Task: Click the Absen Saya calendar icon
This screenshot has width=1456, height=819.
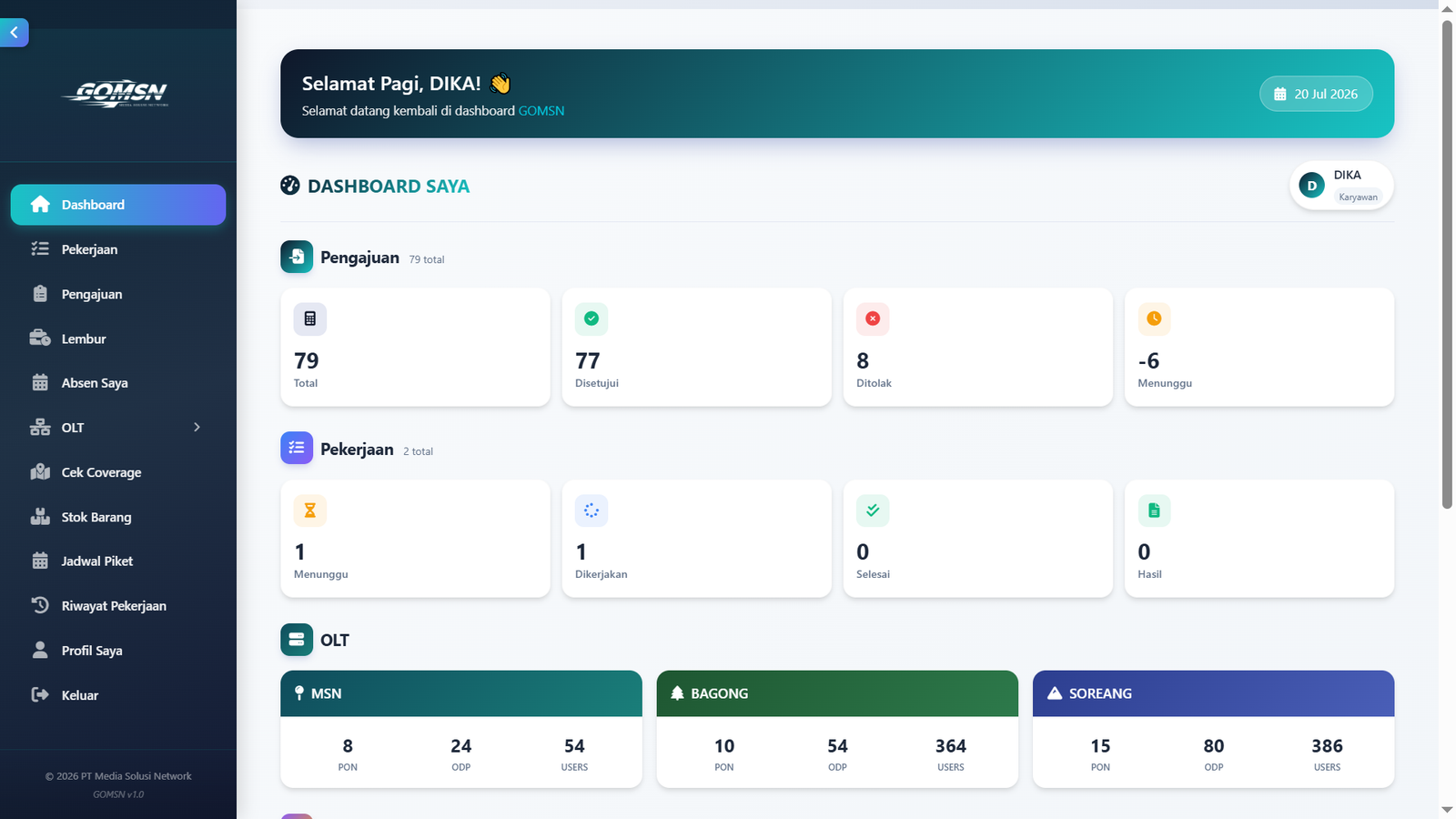Action: 40,383
